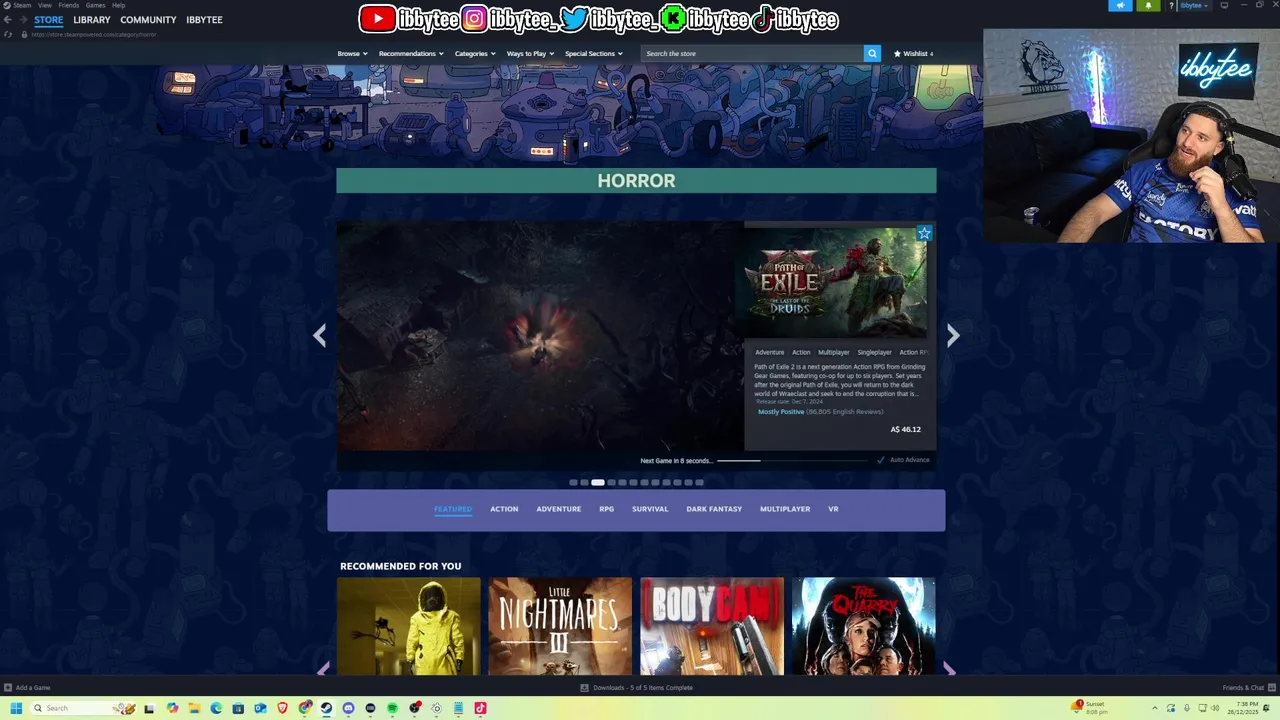Click the Singleplayer tag
The width and height of the screenshot is (1280, 720).
point(874,352)
